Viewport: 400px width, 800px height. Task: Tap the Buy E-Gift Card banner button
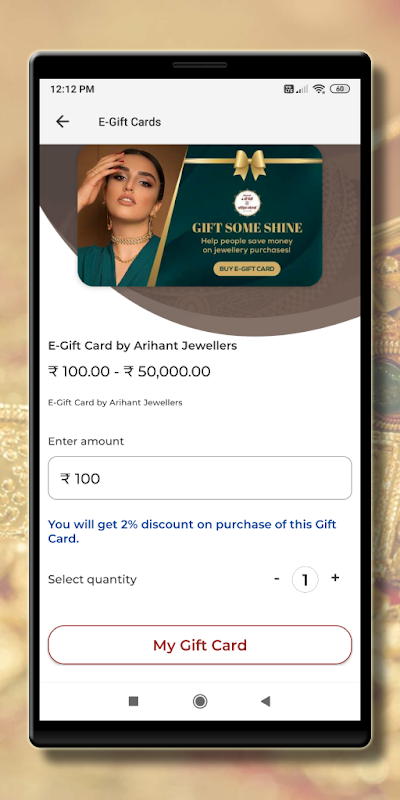tap(247, 269)
